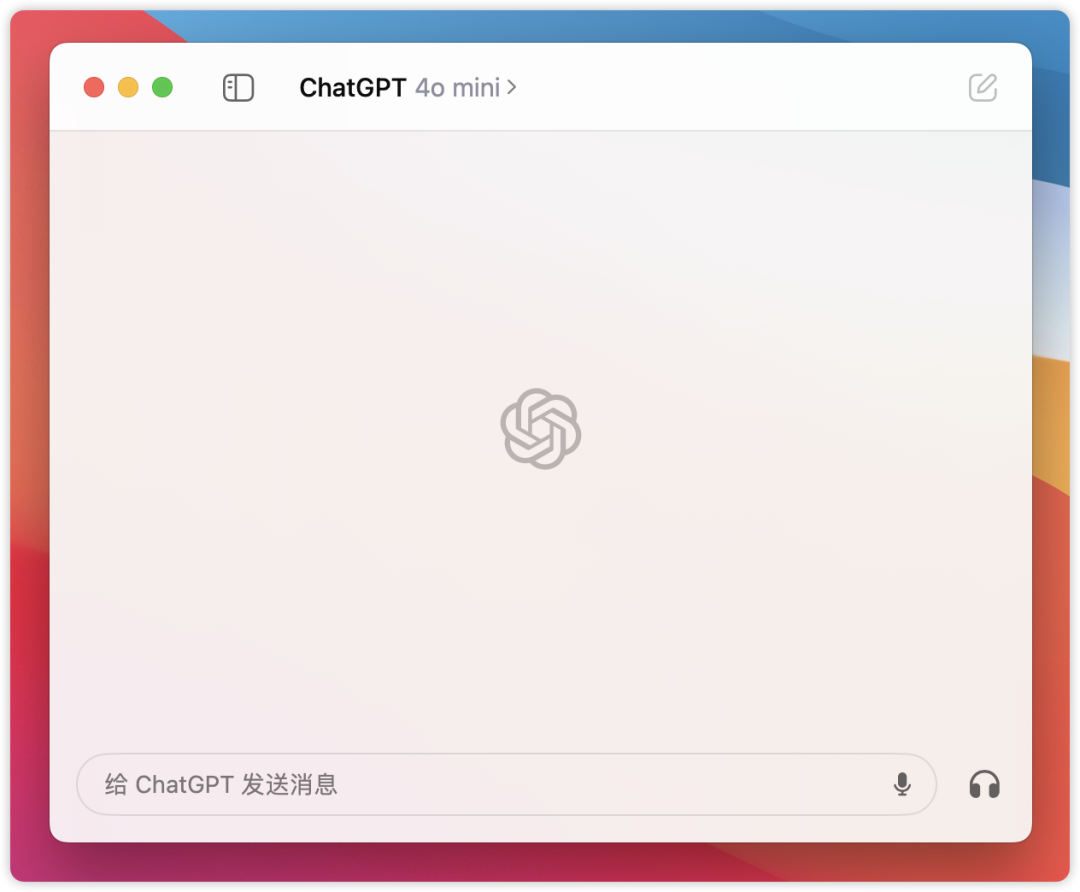The image size is (1080, 892).
Task: Select the word mini in model name
Action: [x=476, y=88]
